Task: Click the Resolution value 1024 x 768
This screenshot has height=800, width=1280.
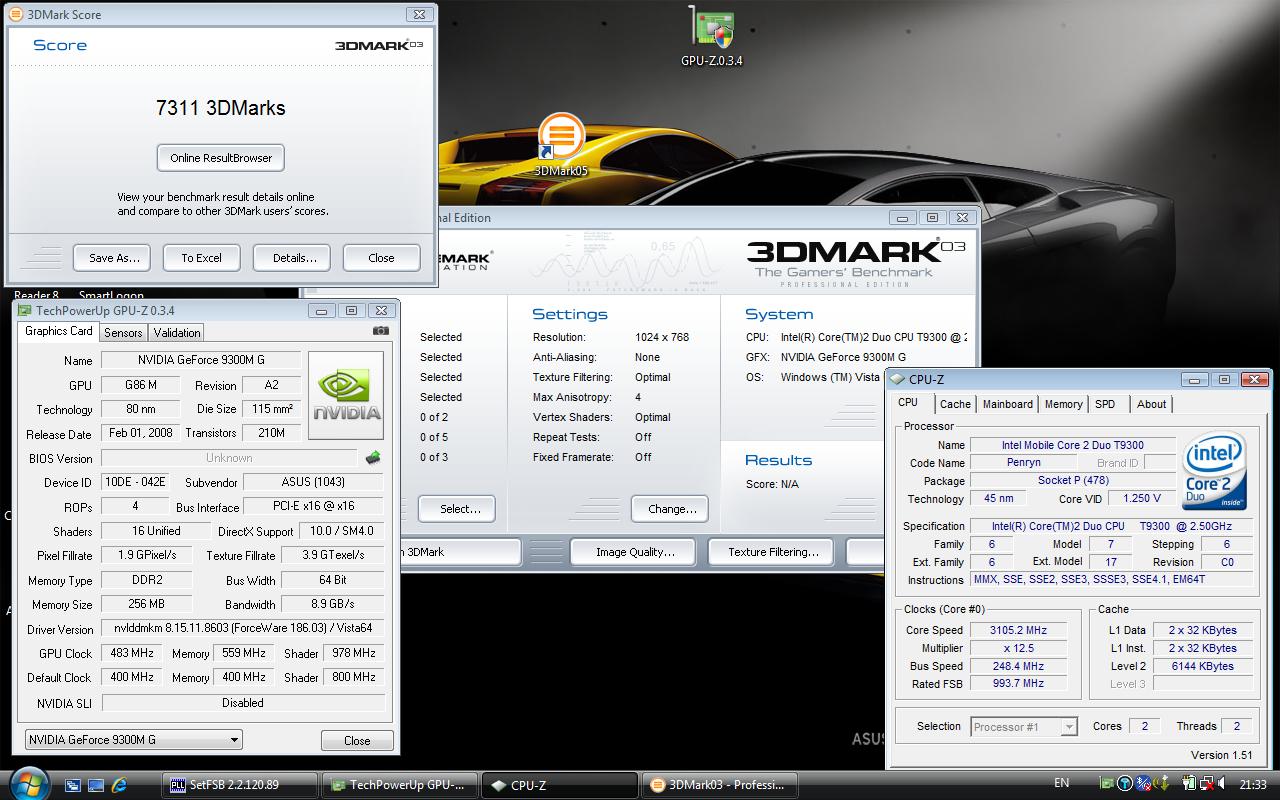Action: 662,337
